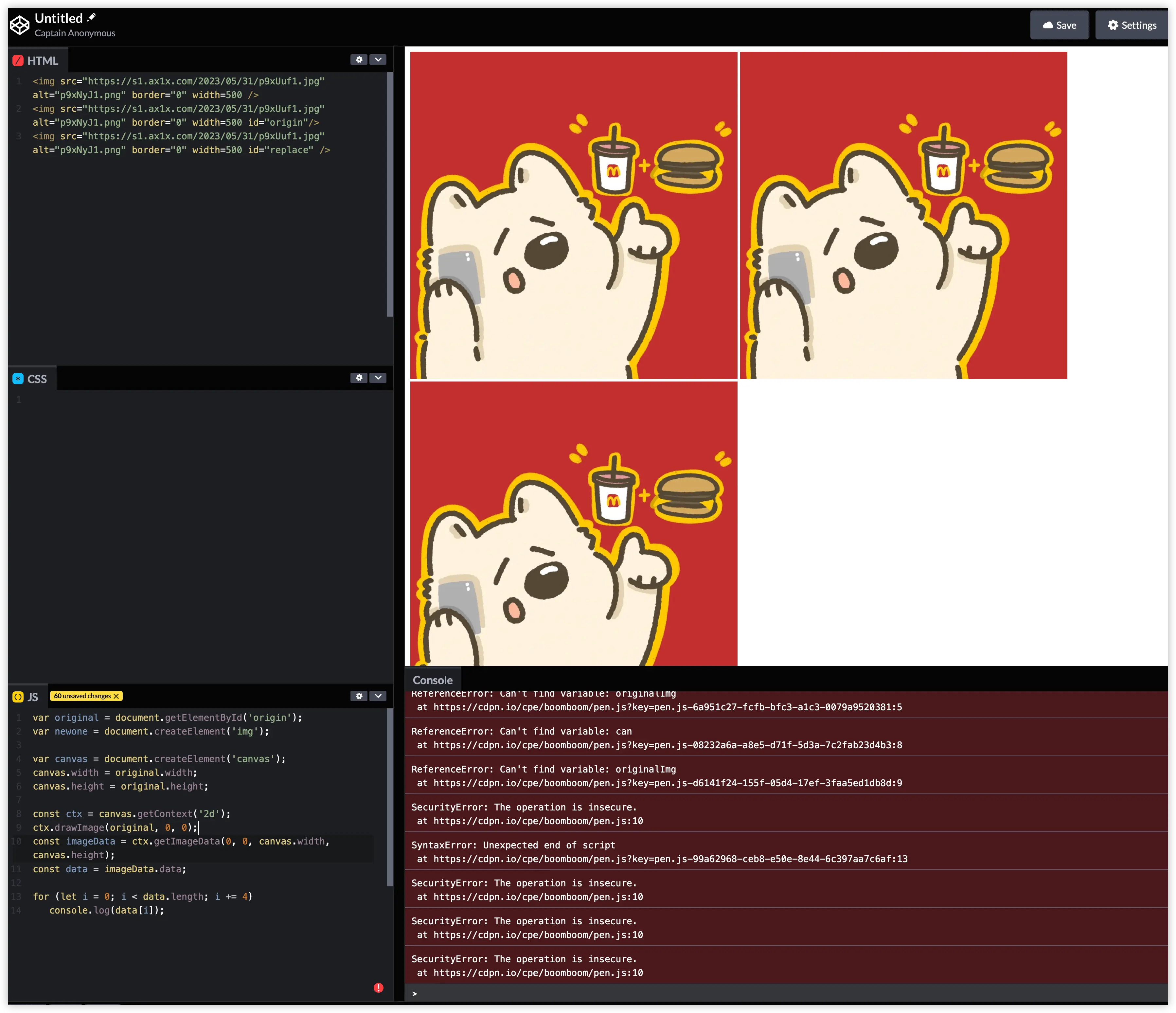Click the 'console.log(data[i]);' line
The width and height of the screenshot is (1176, 1013).
(x=107, y=910)
